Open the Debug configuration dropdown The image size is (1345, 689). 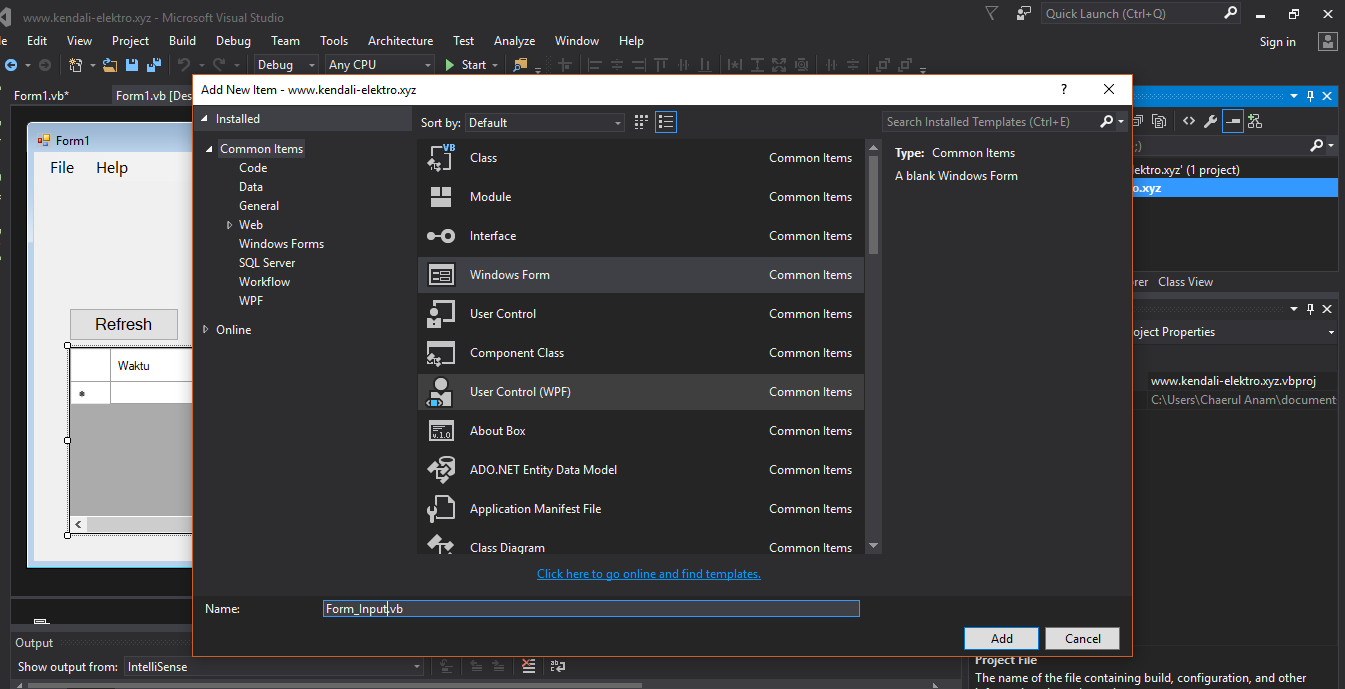point(286,65)
